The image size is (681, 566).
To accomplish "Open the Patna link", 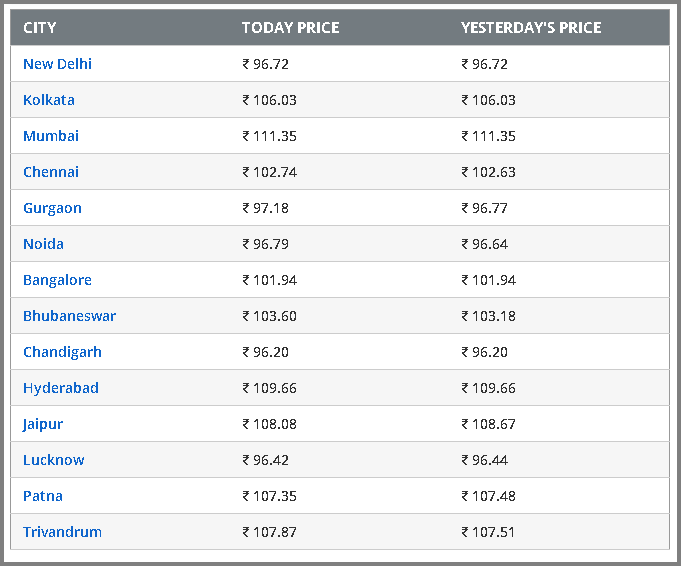I will click(x=43, y=496).
